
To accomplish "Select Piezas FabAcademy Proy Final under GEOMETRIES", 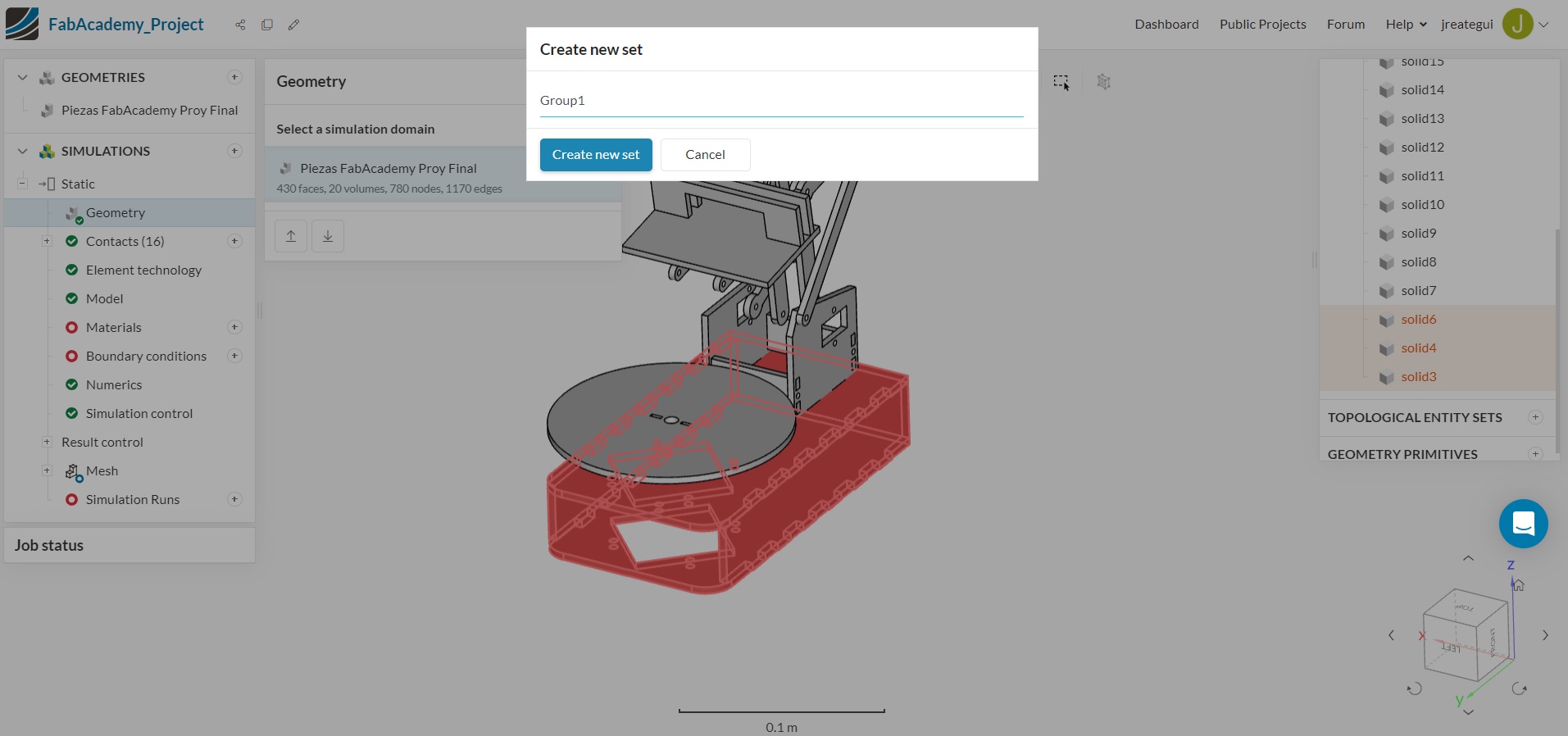I will [x=149, y=110].
